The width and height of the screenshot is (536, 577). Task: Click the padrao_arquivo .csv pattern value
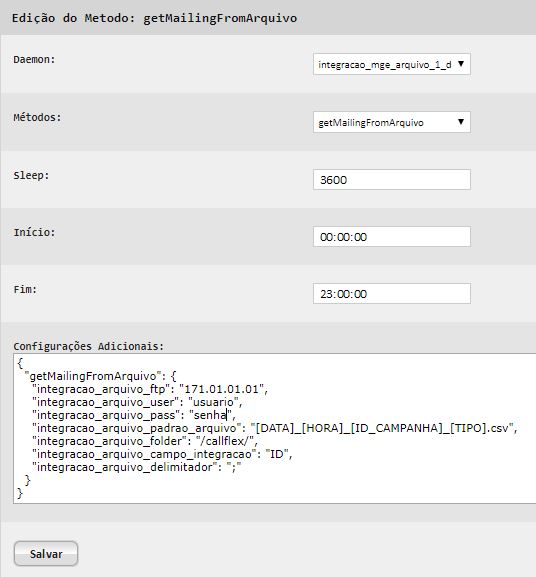click(x=382, y=428)
